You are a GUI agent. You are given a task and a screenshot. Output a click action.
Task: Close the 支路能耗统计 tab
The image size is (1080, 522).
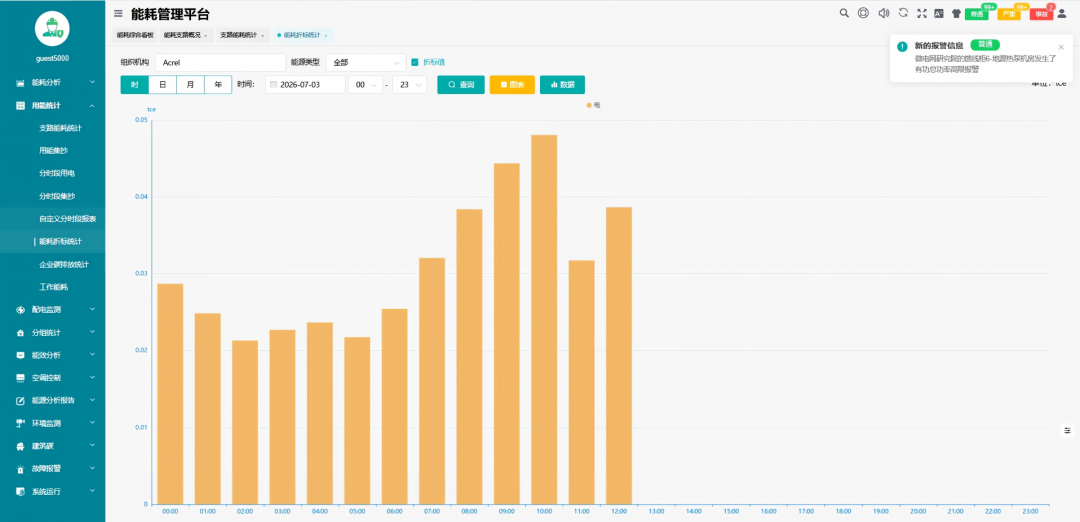coord(262,35)
